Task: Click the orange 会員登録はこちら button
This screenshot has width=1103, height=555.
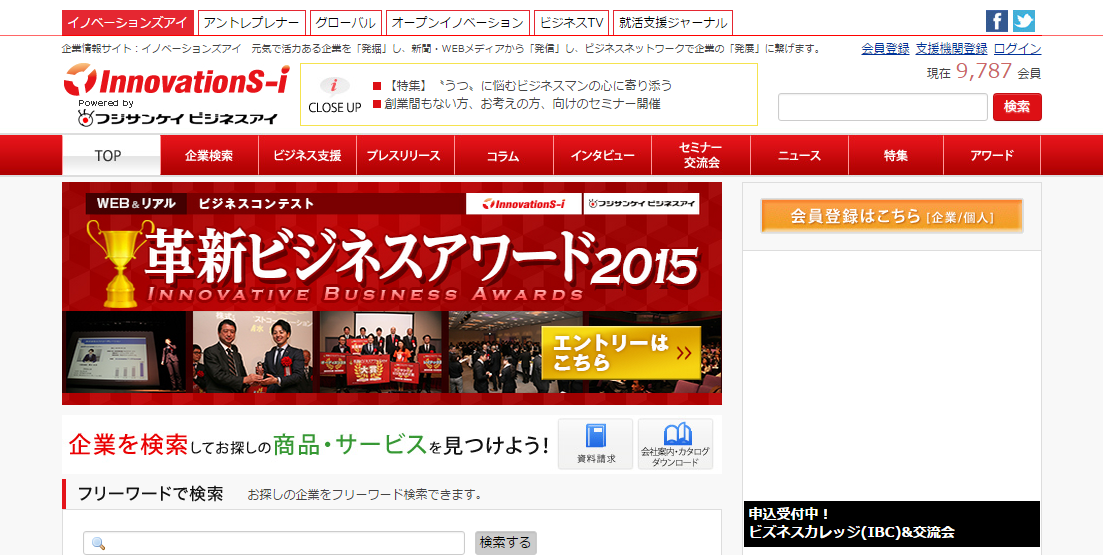Action: pos(891,216)
